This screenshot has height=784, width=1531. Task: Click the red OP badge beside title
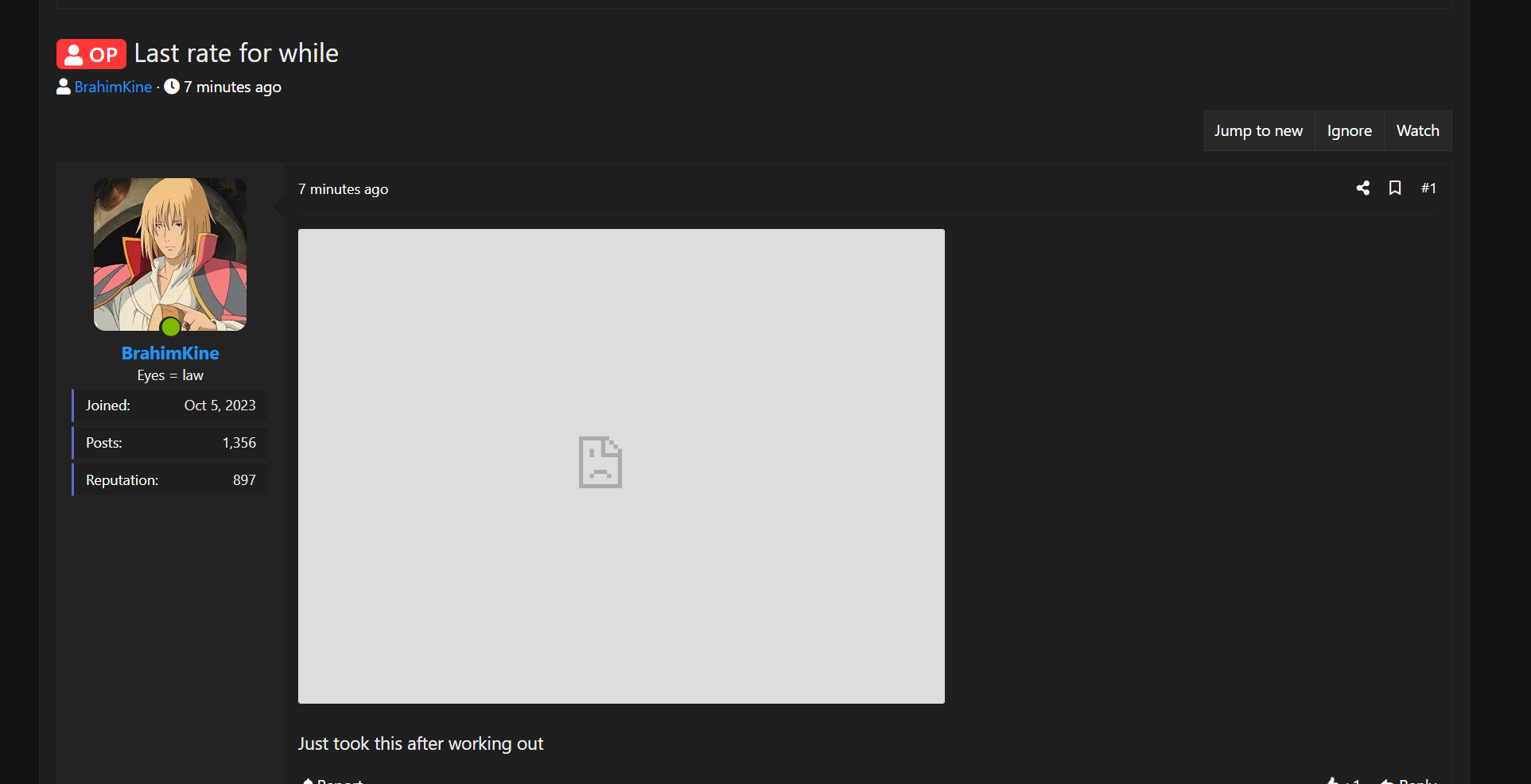pyautogui.click(x=91, y=54)
